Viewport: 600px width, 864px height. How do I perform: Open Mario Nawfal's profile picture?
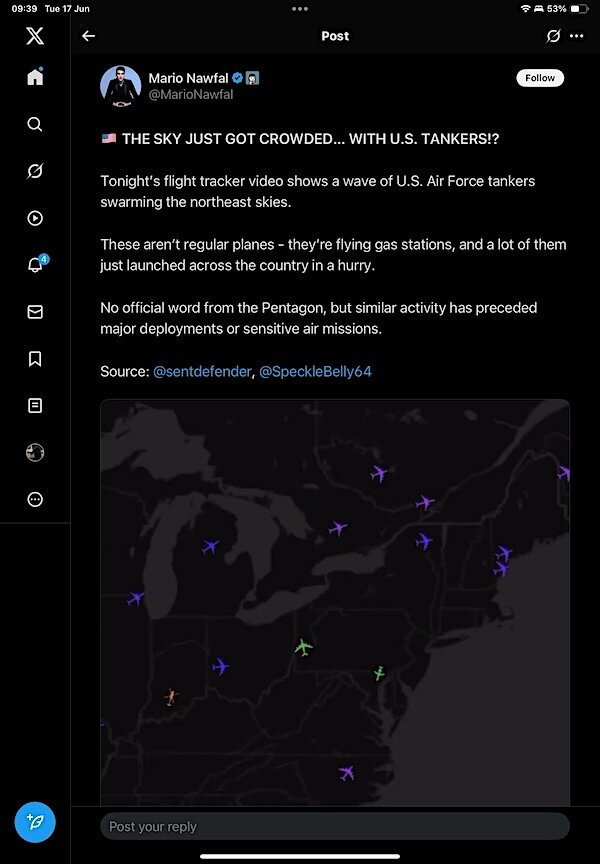pyautogui.click(x=120, y=85)
